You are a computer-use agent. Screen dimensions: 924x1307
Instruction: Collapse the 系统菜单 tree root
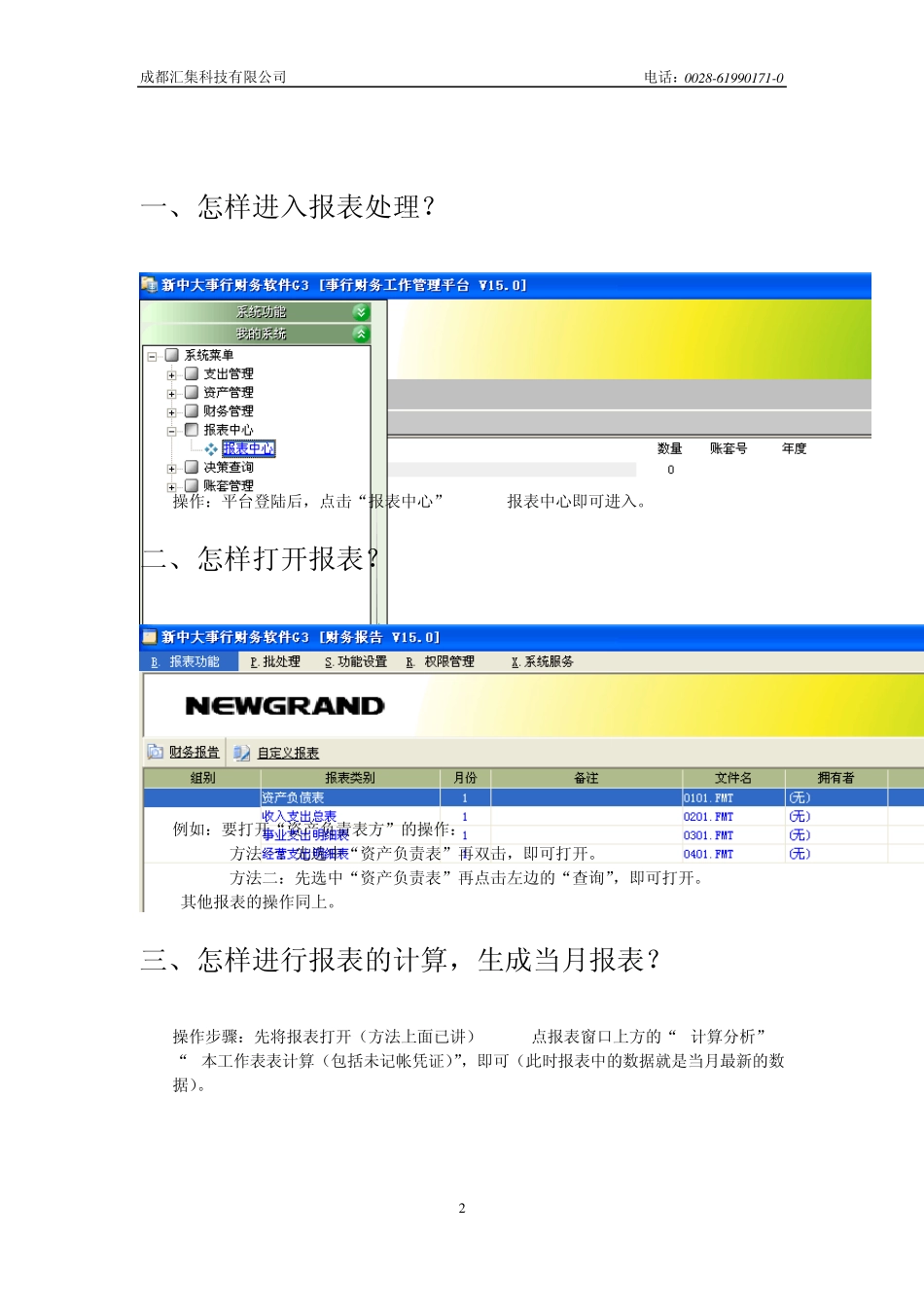[x=153, y=356]
